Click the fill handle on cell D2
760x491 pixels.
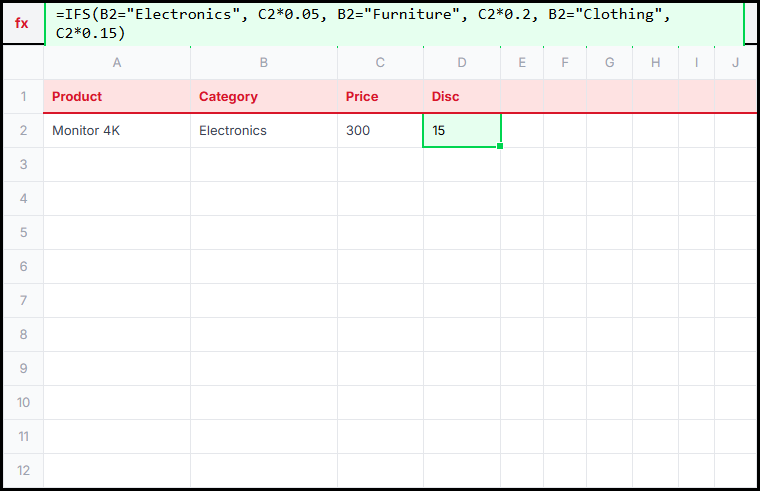[500, 147]
